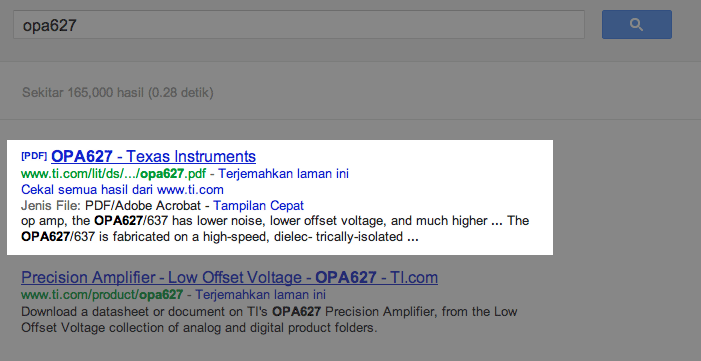Click the Jenis File label
Screen dimensions: 701x361
pyautogui.click(x=51, y=205)
